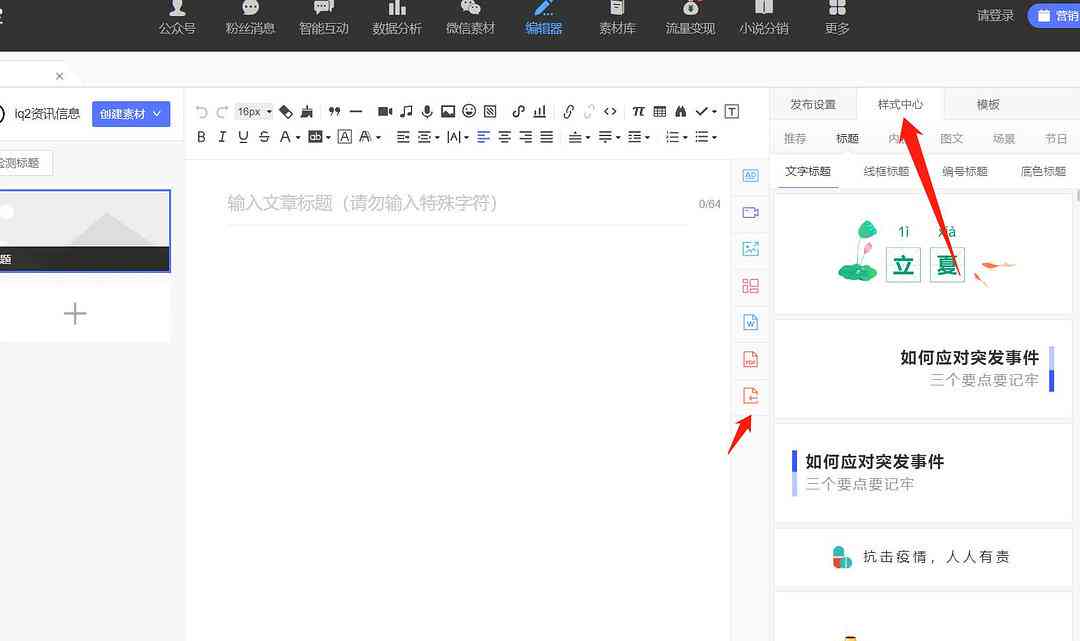Switch to the 发布设置 tab

click(x=813, y=105)
